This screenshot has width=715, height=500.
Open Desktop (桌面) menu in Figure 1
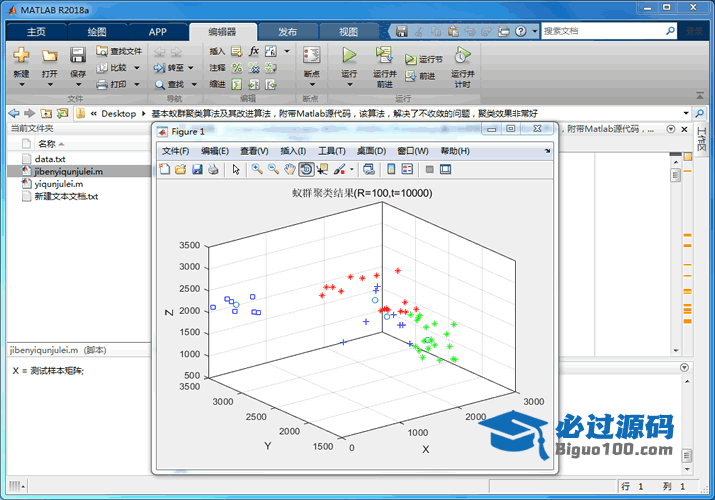tap(371, 151)
